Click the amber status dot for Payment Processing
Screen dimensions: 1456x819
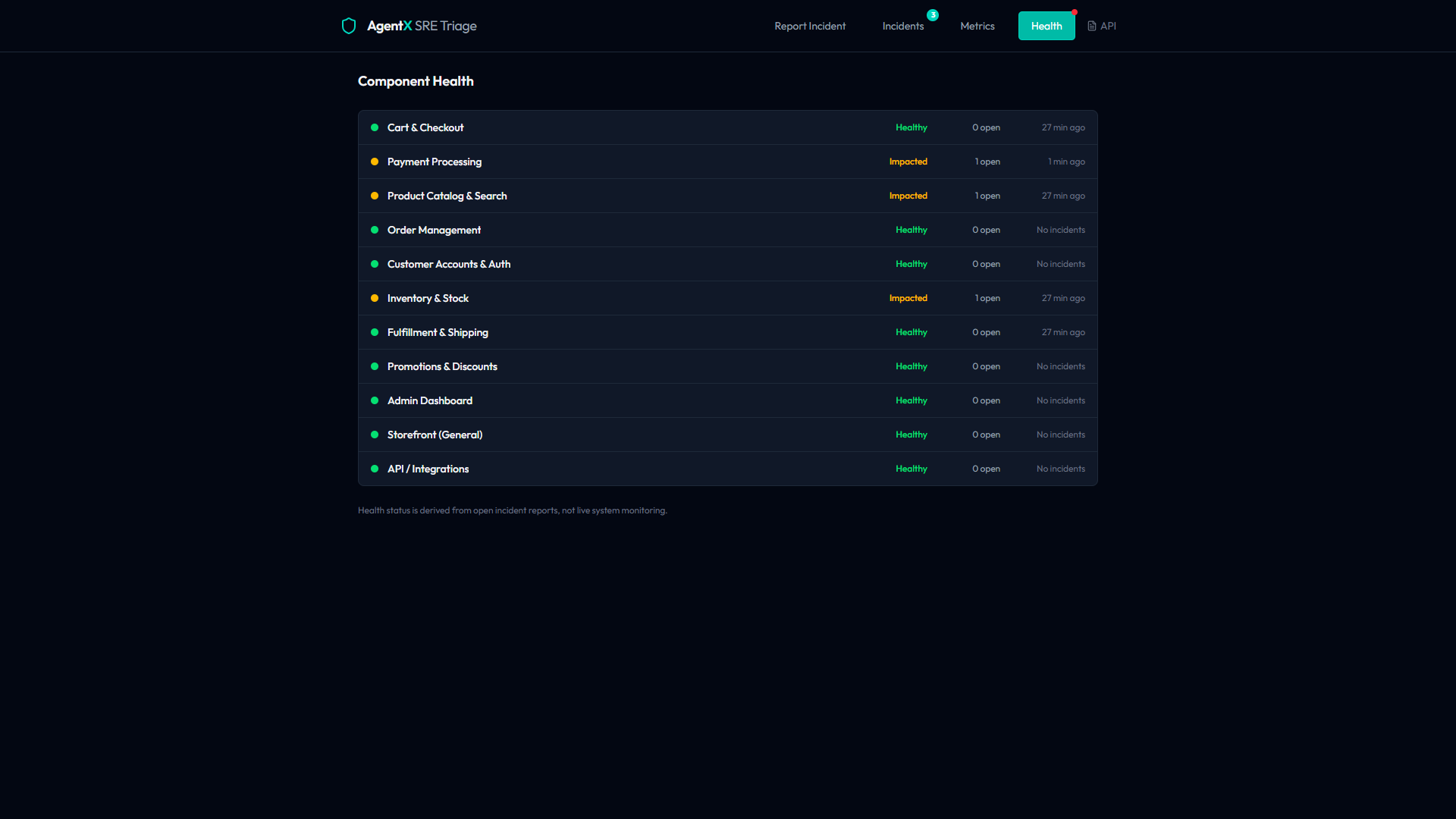tap(375, 162)
